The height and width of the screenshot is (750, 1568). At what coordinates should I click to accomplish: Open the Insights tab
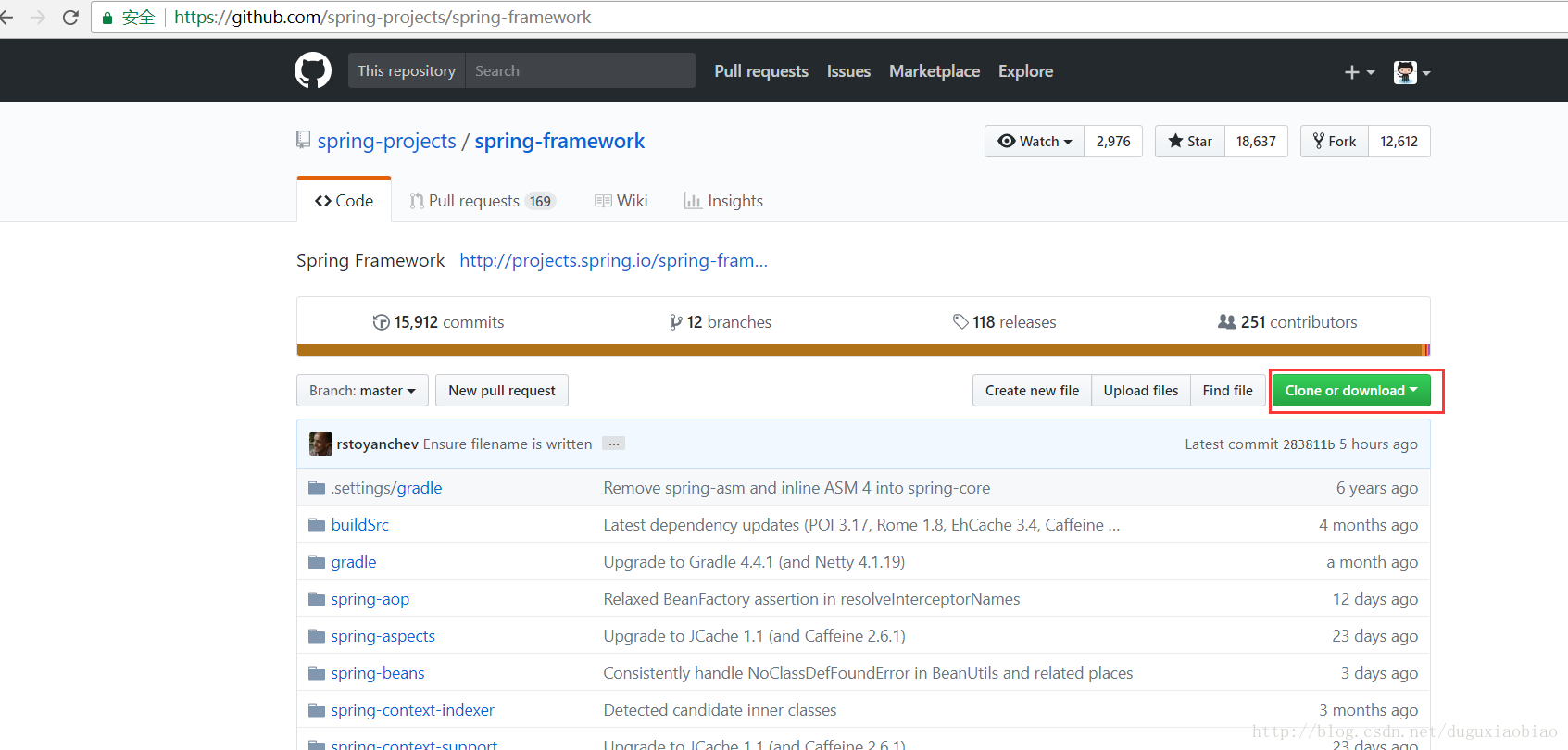(x=723, y=201)
